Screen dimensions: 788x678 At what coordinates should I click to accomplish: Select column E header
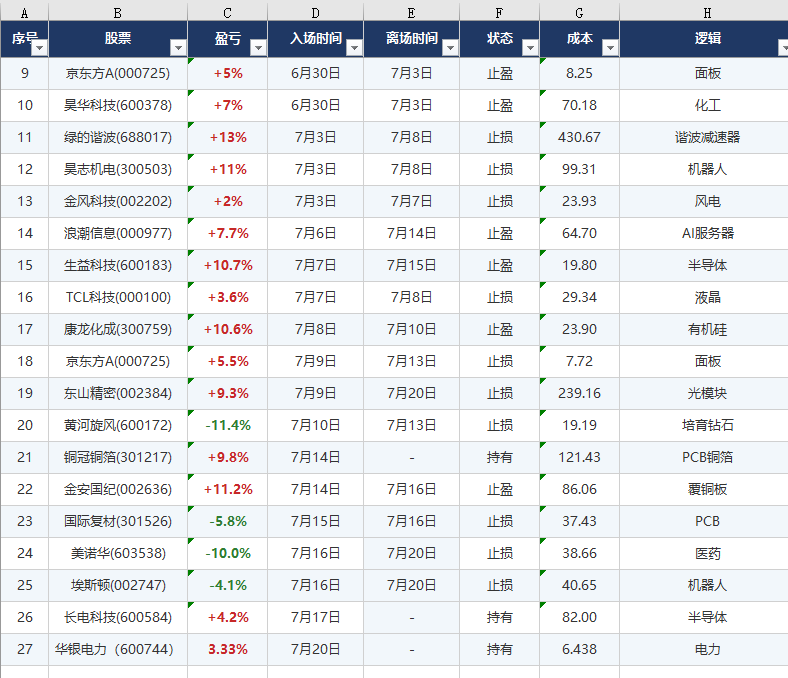412,13
